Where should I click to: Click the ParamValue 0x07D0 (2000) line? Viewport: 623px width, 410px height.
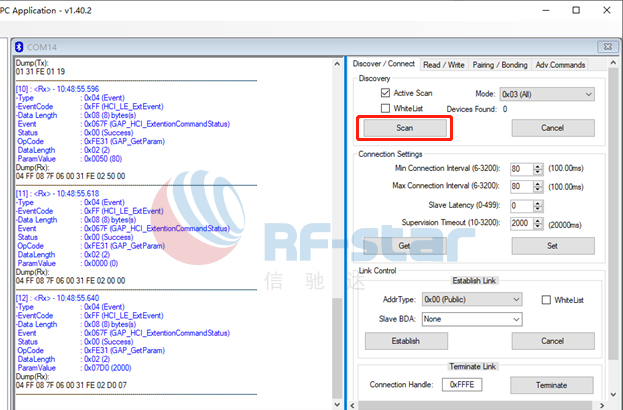[74, 368]
